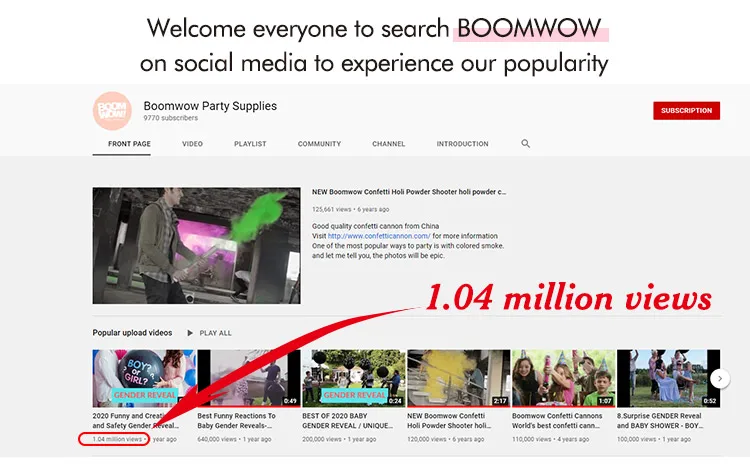The height and width of the screenshot is (472, 750).
Task: Open the PLAYLIST tab
Action: click(x=250, y=144)
